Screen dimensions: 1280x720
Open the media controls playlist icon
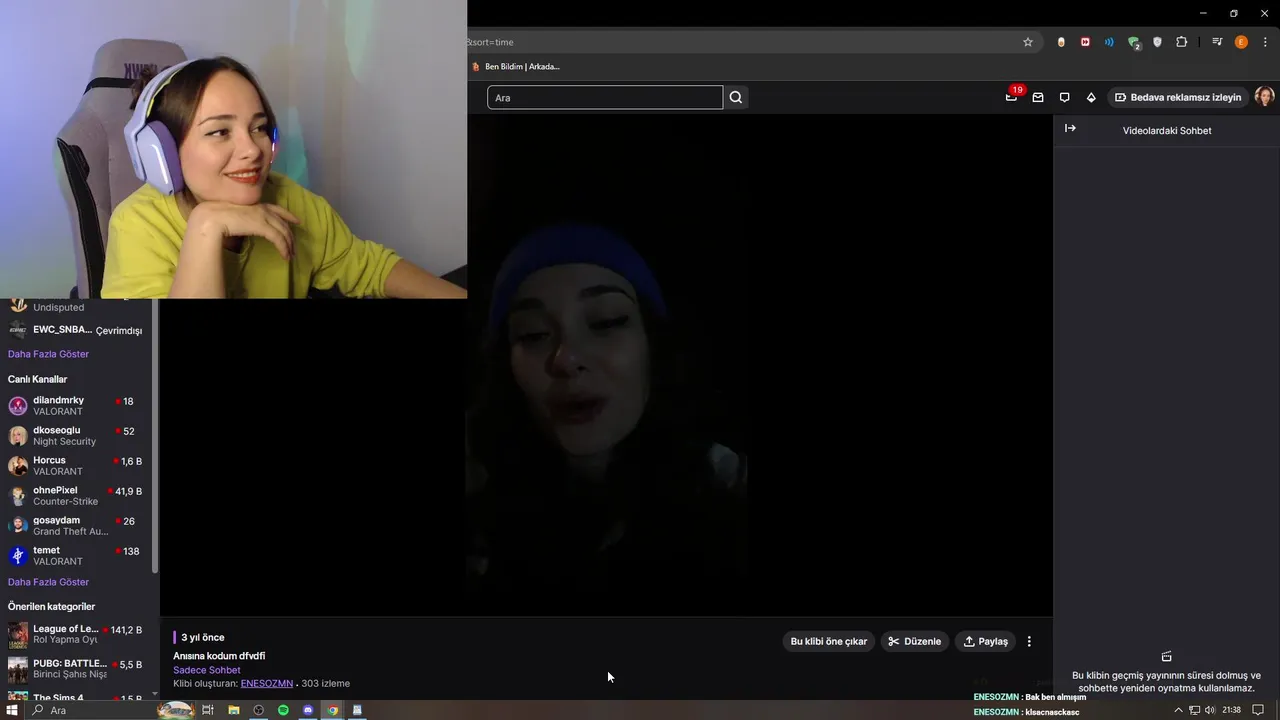(1217, 42)
